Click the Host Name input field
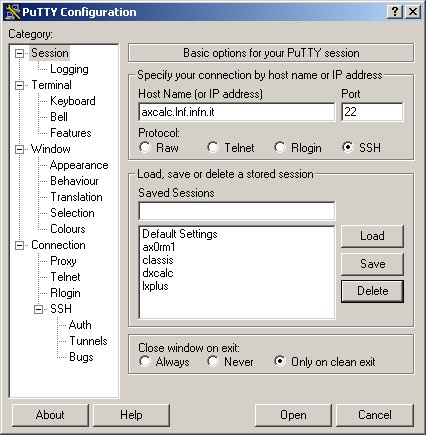This screenshot has width=426, height=435. [237, 112]
